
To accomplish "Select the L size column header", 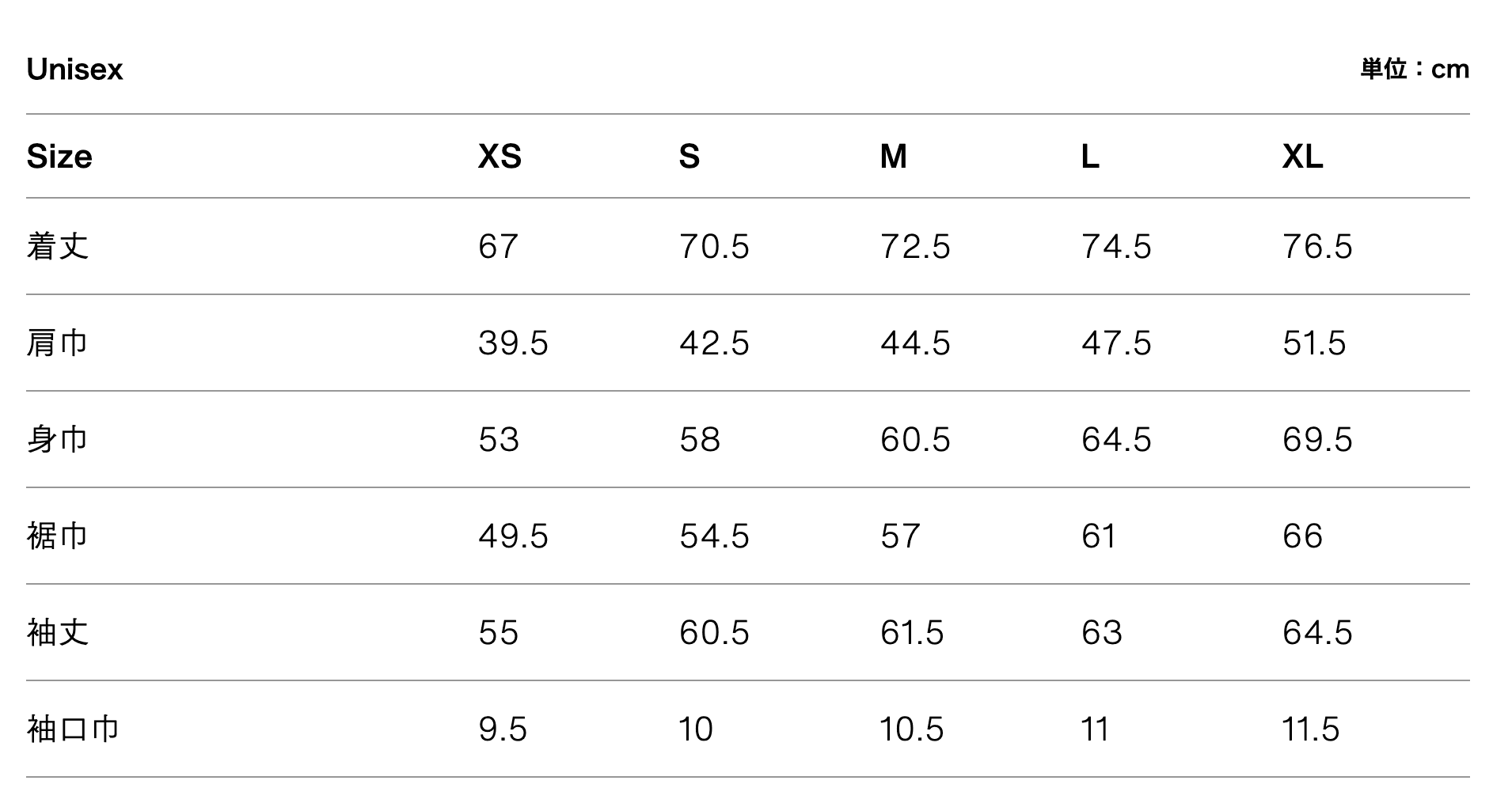I will click(x=1090, y=157).
